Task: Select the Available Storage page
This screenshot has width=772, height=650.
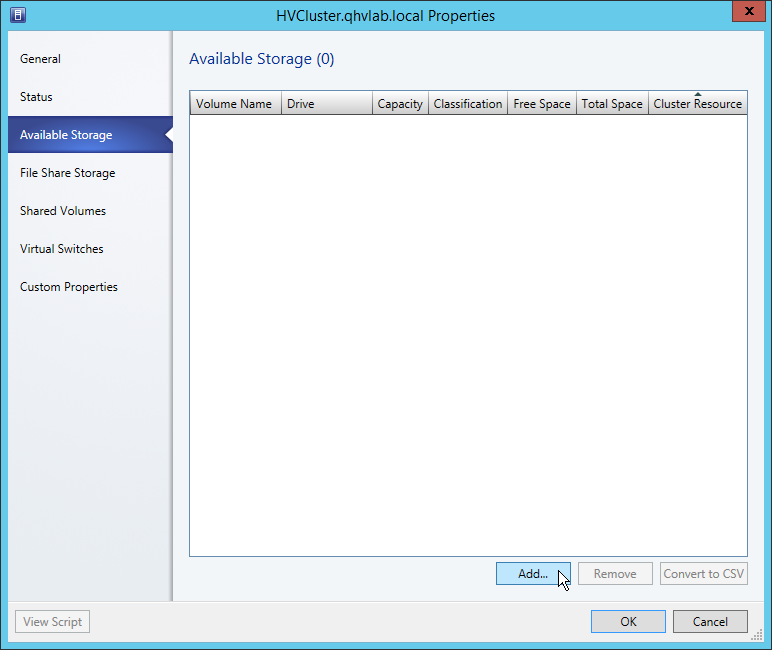Action: point(66,135)
